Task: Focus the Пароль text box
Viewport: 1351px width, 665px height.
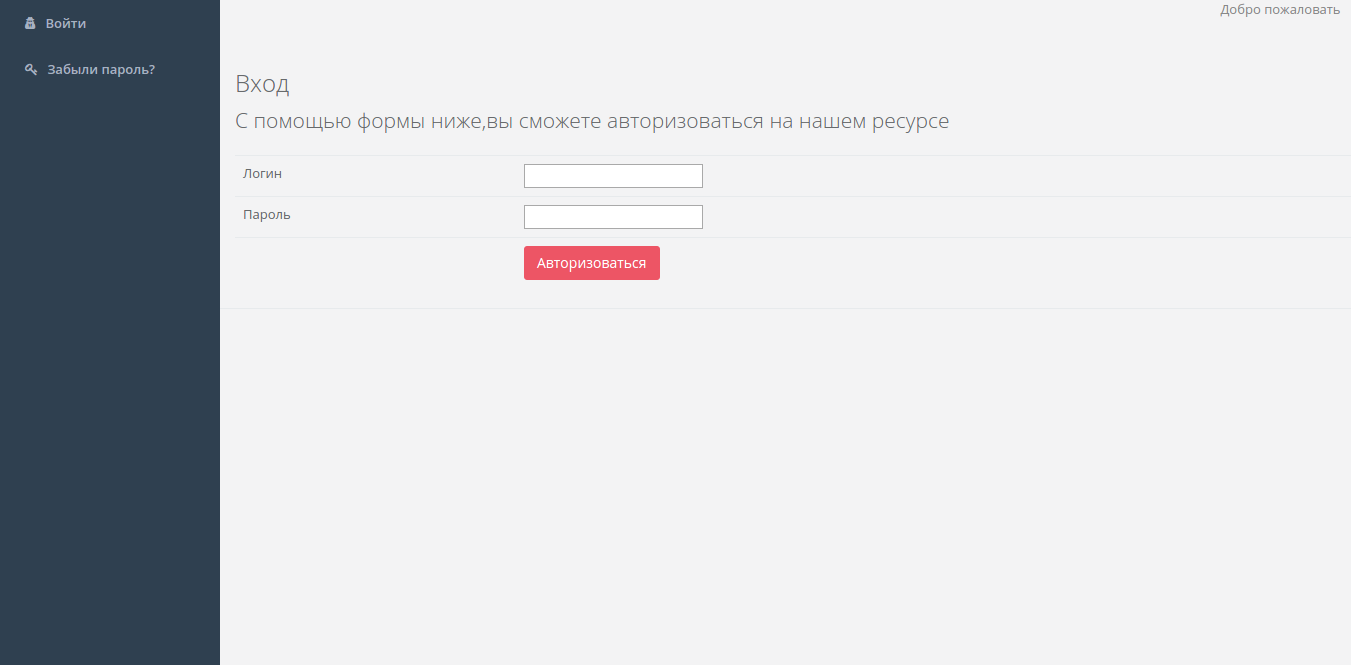Action: point(612,216)
